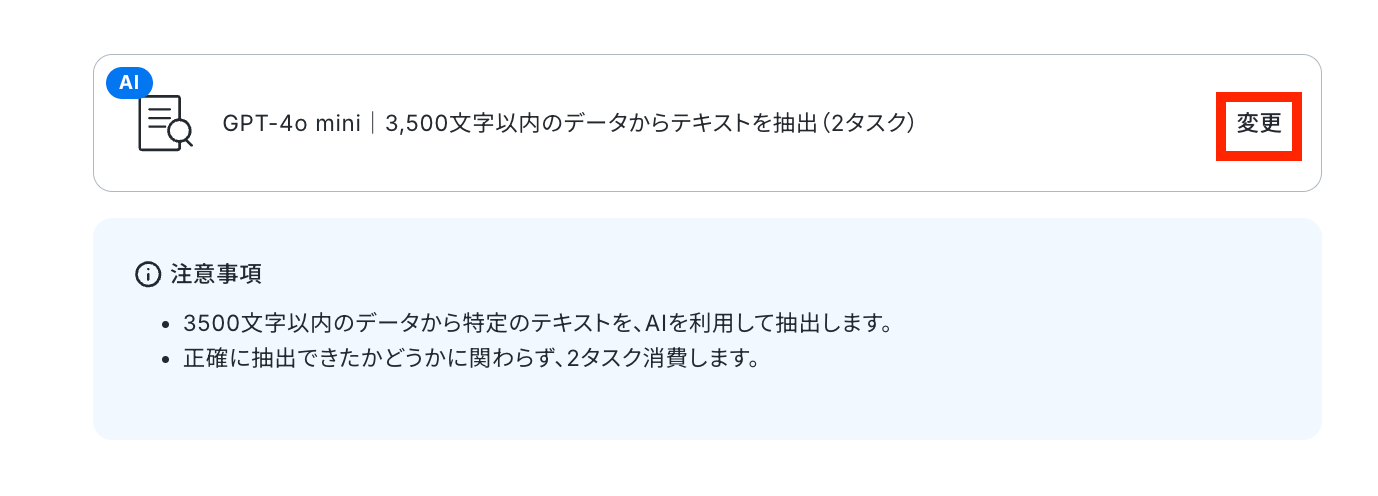Click the blue AI badge

click(x=129, y=83)
